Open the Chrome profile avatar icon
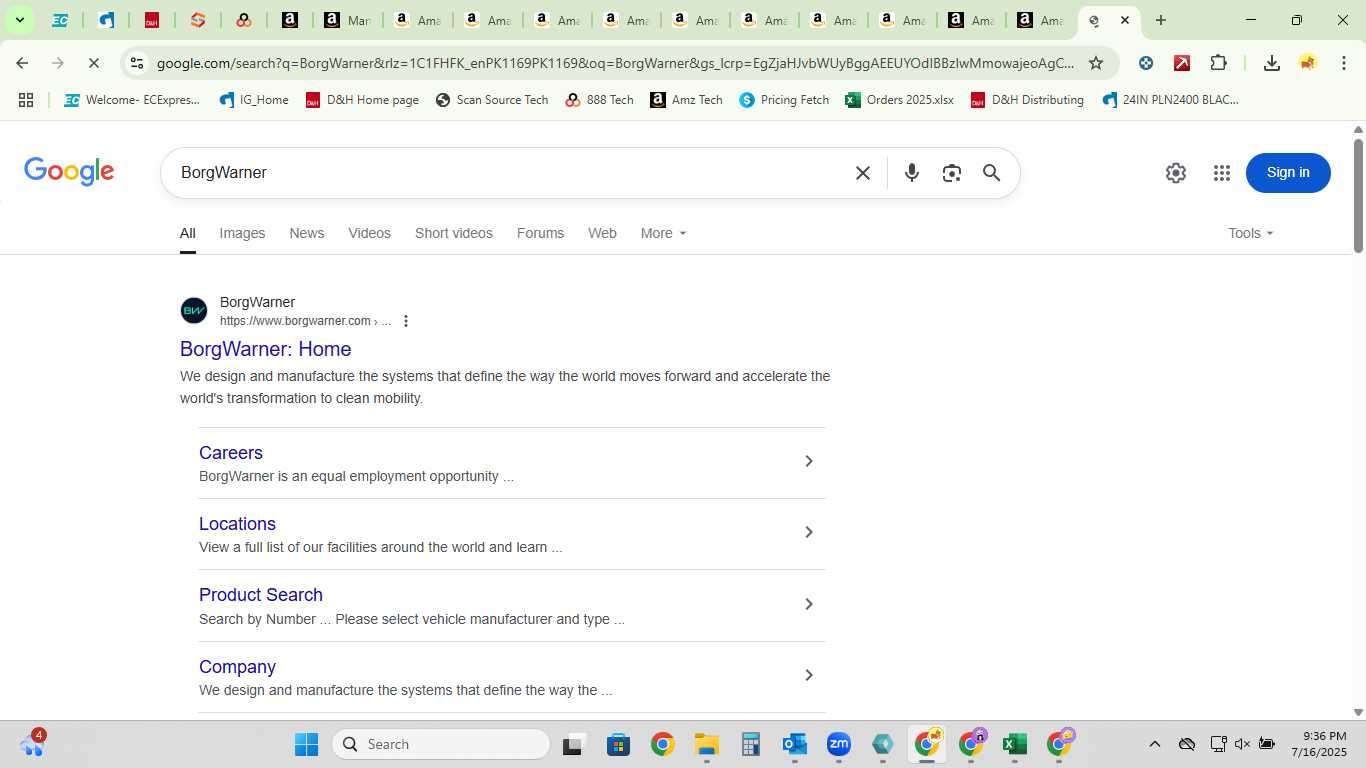1366x768 pixels. 1307,63
